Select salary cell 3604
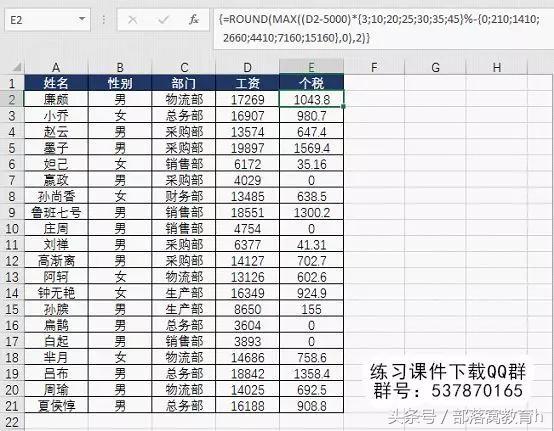Image resolution: width=554 pixels, height=431 pixels. click(247, 325)
